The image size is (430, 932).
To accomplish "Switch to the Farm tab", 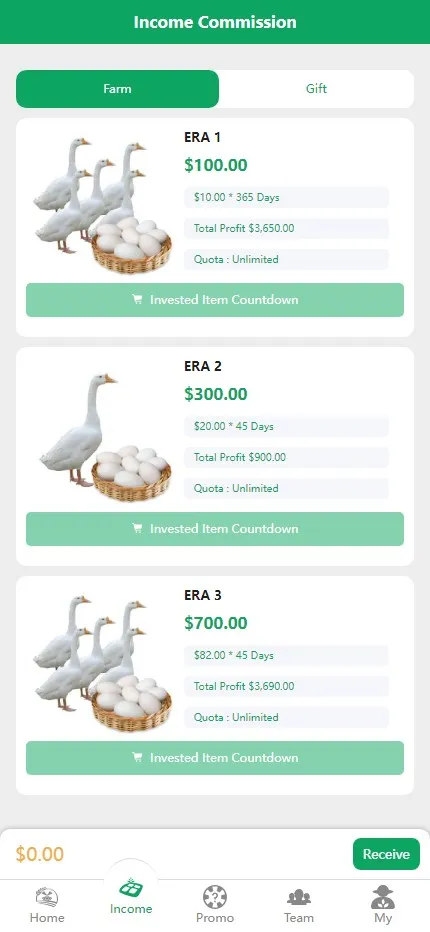I will coord(117,89).
